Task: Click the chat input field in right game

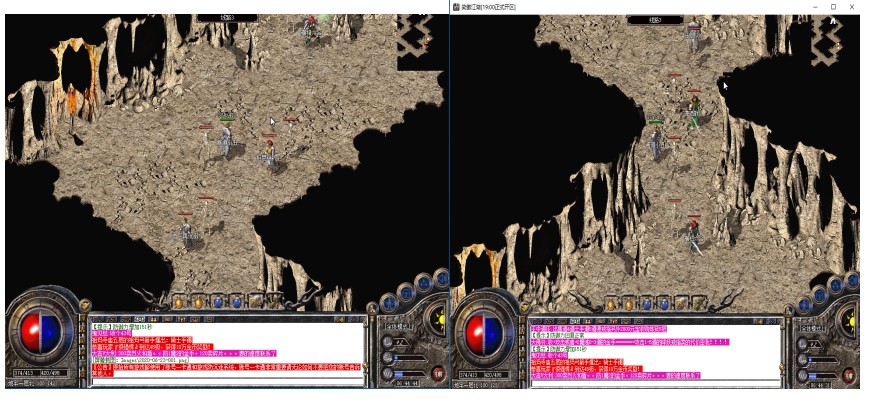Action: pos(655,383)
